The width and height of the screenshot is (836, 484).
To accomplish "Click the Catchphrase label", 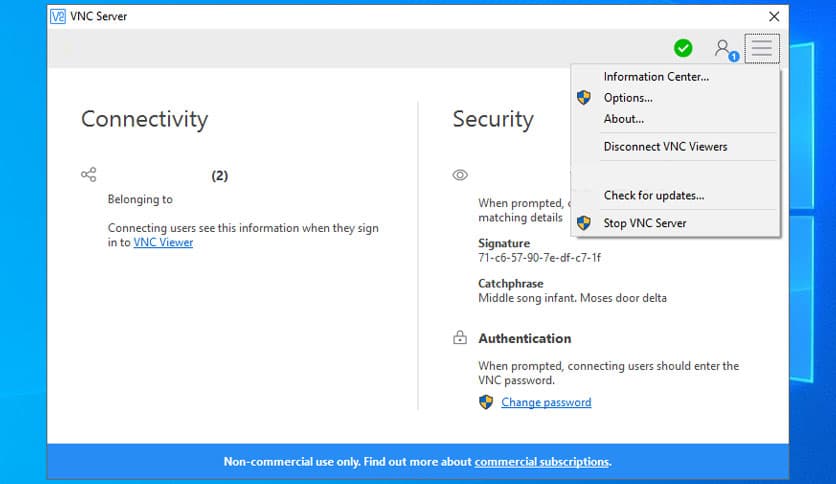I will [x=511, y=284].
